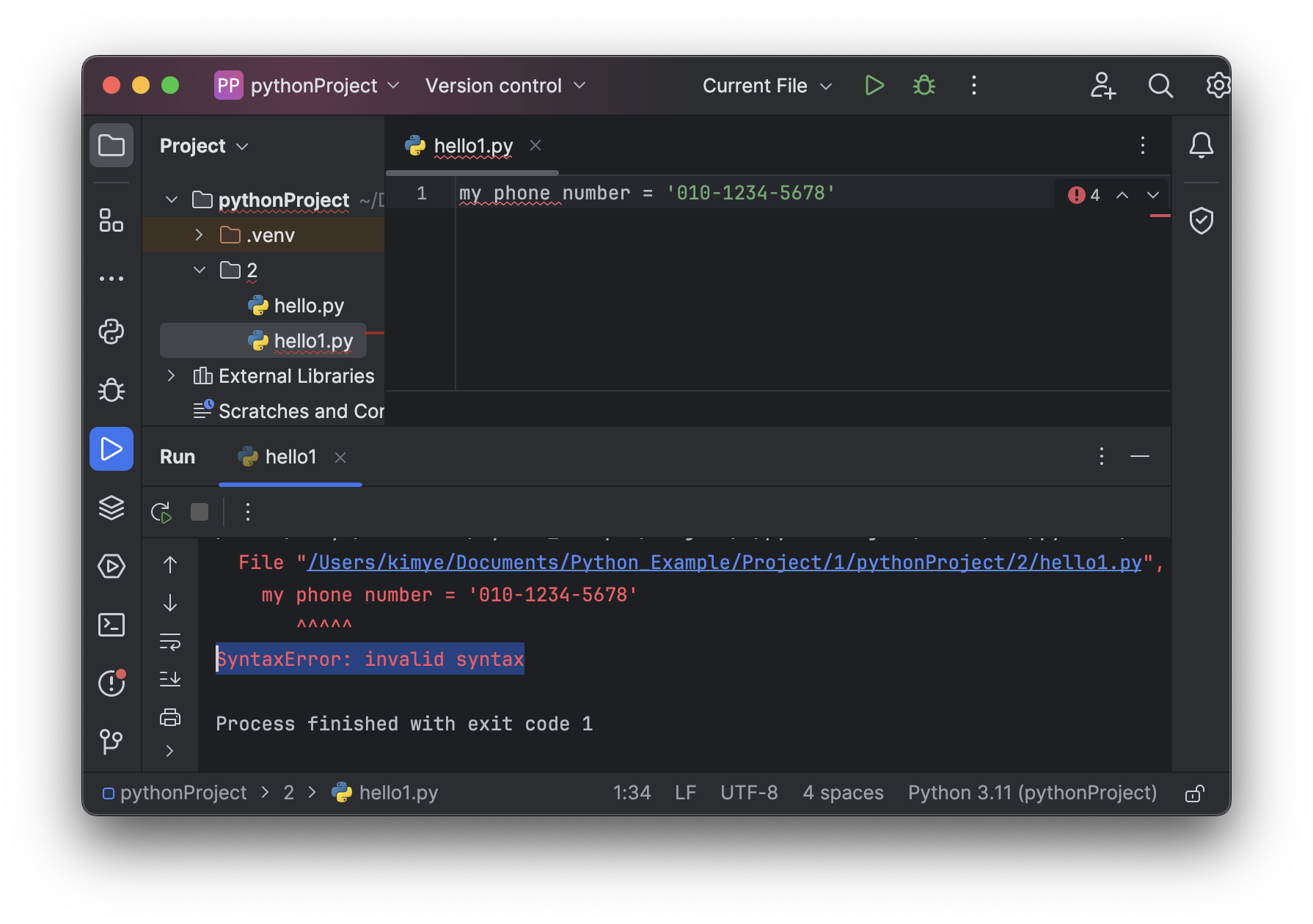The height and width of the screenshot is (924, 1313).
Task: Open the notifications bell
Action: coord(1201,145)
